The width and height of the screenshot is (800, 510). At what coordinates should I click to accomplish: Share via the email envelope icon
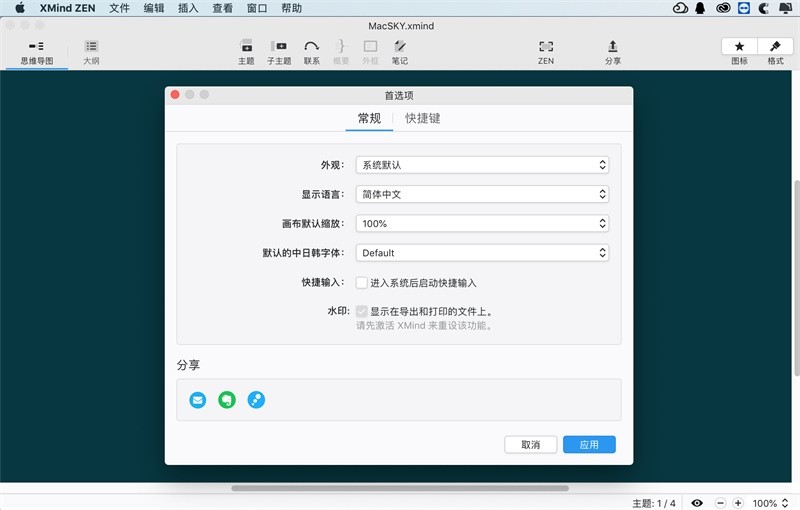(198, 400)
